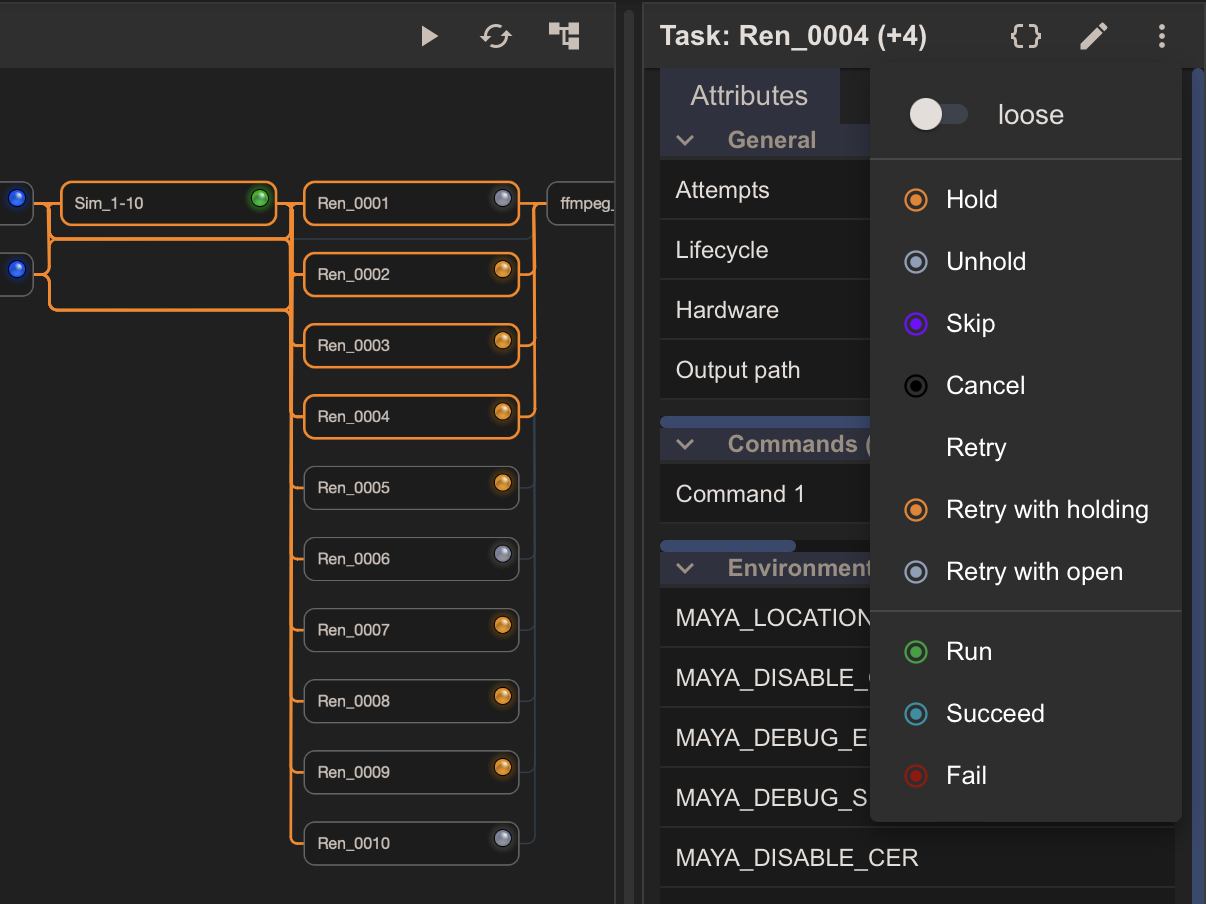Click gray status light on Ren_0001
This screenshot has height=904, width=1206.
(503, 198)
